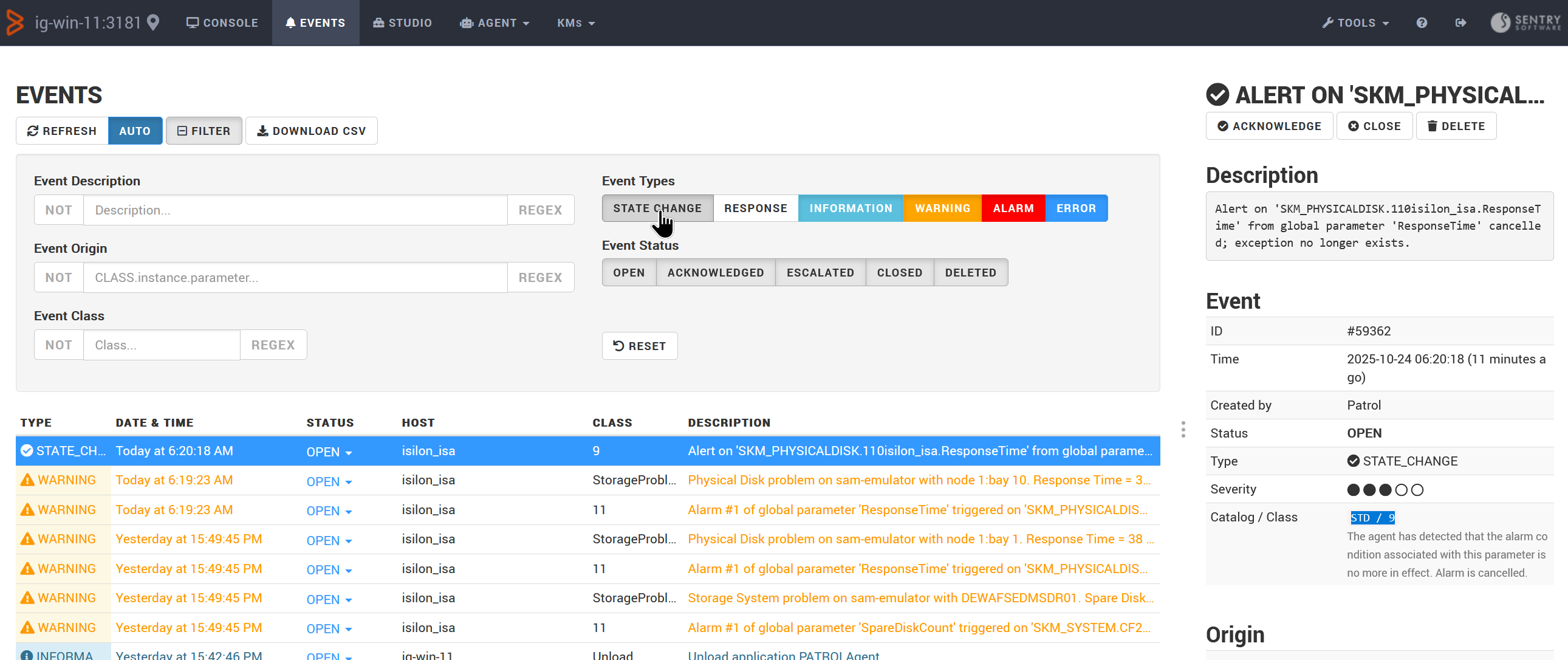Open the Help question mark icon
The width and height of the screenshot is (1568, 660).
pos(1422,22)
